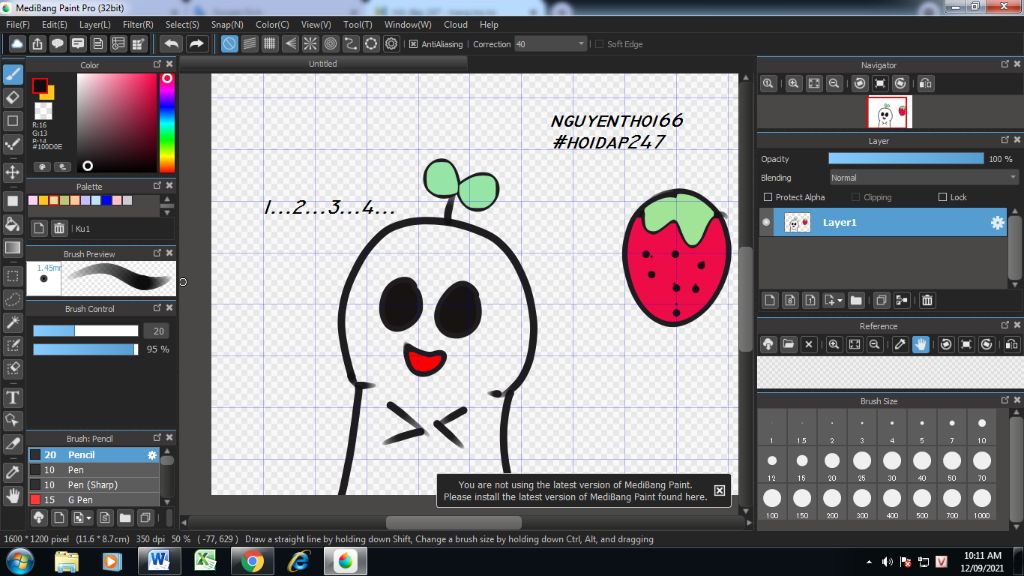Delete palette color with trash icon
Screen dimensions: 1024x576
coord(59,228)
